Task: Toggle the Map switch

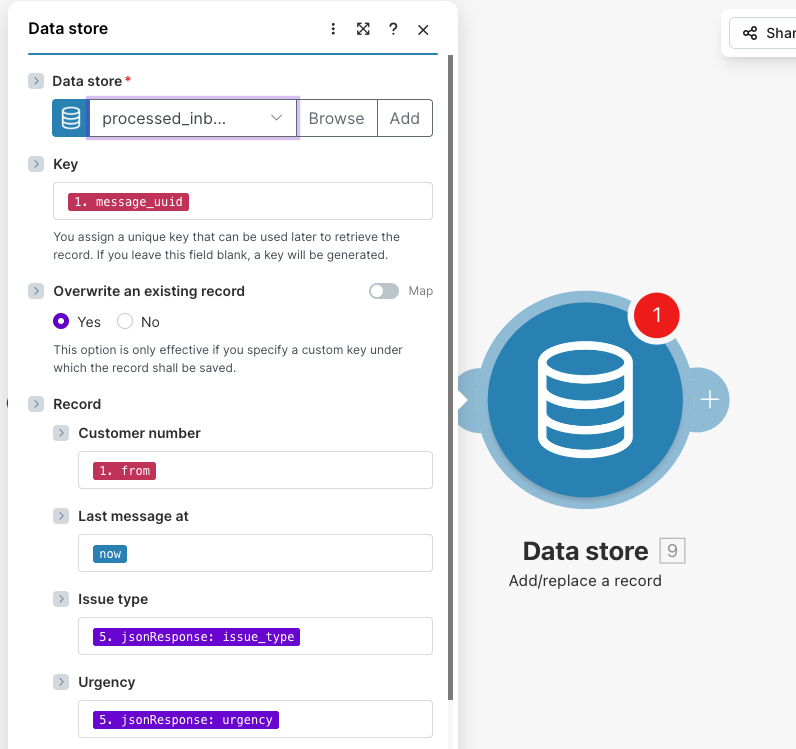Action: click(384, 291)
